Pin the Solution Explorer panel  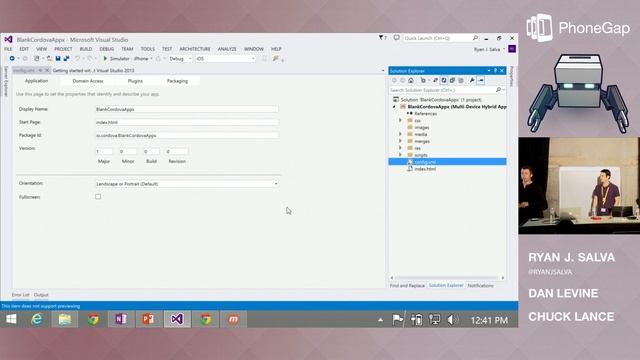click(496, 71)
